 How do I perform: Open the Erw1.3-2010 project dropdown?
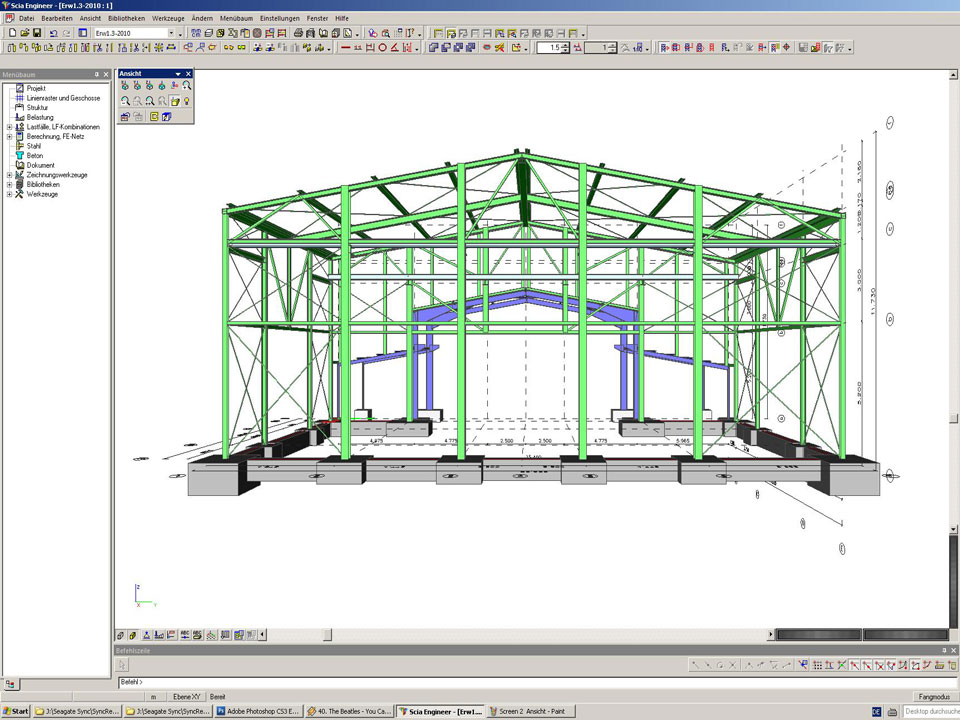point(171,33)
